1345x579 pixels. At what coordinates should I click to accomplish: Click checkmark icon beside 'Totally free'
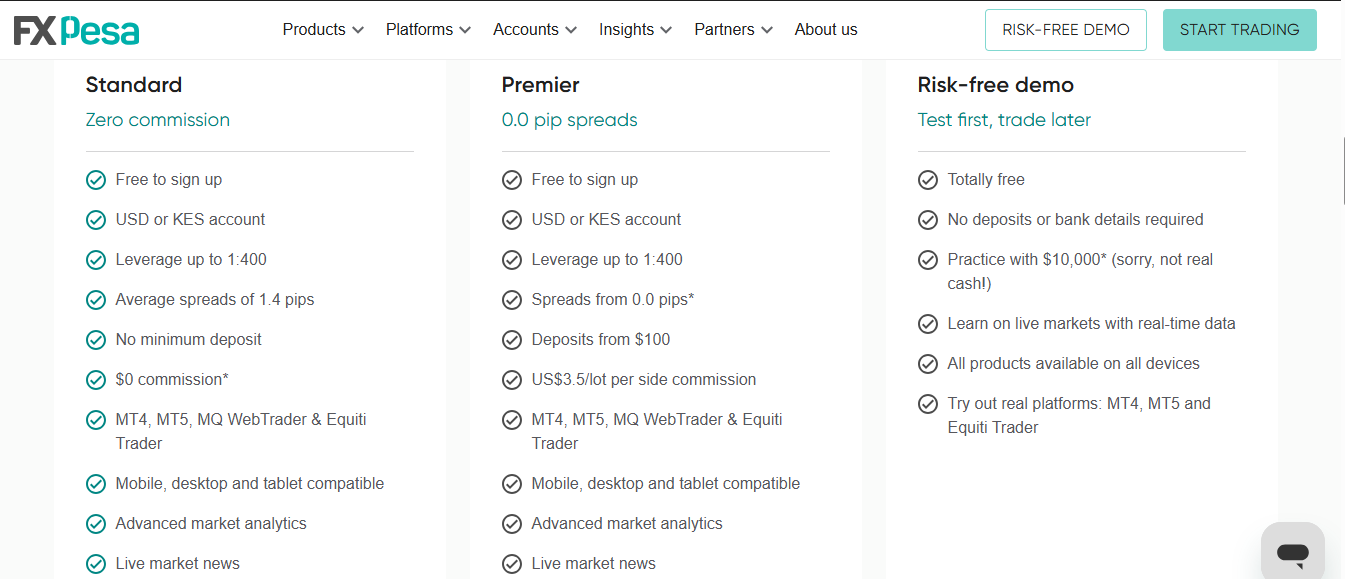point(928,180)
